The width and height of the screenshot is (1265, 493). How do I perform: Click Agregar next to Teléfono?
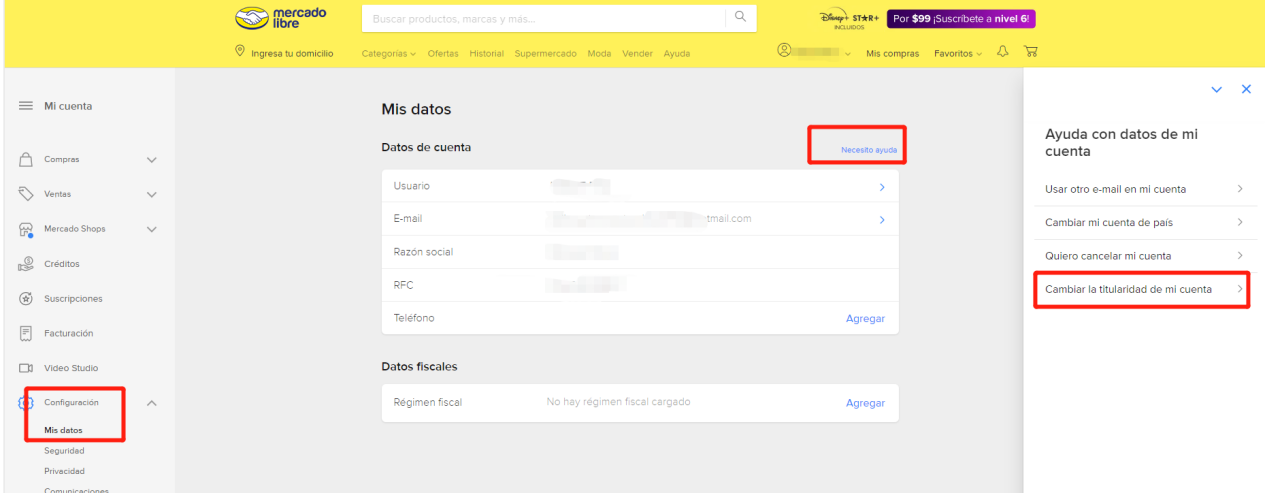(865, 318)
